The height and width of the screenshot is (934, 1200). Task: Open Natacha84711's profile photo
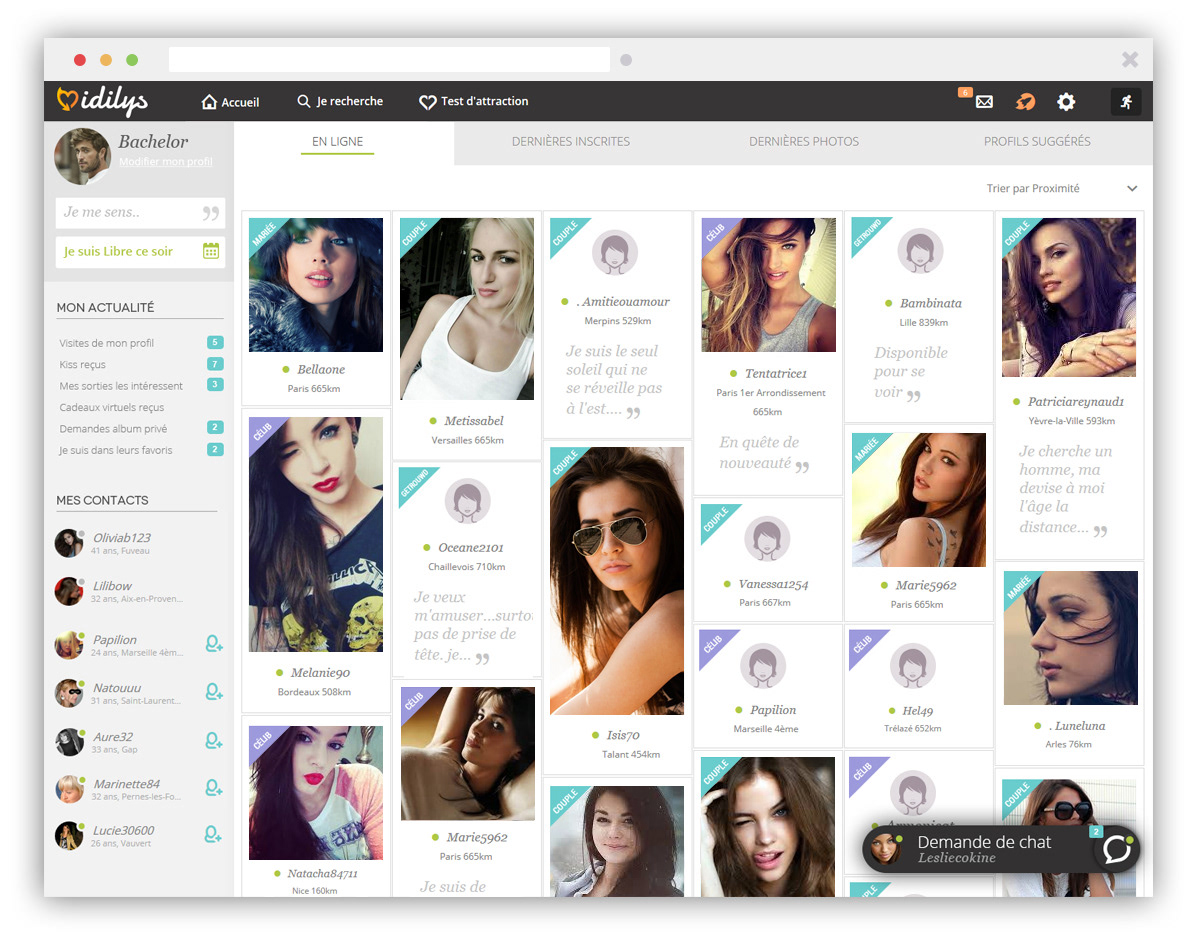click(x=316, y=793)
